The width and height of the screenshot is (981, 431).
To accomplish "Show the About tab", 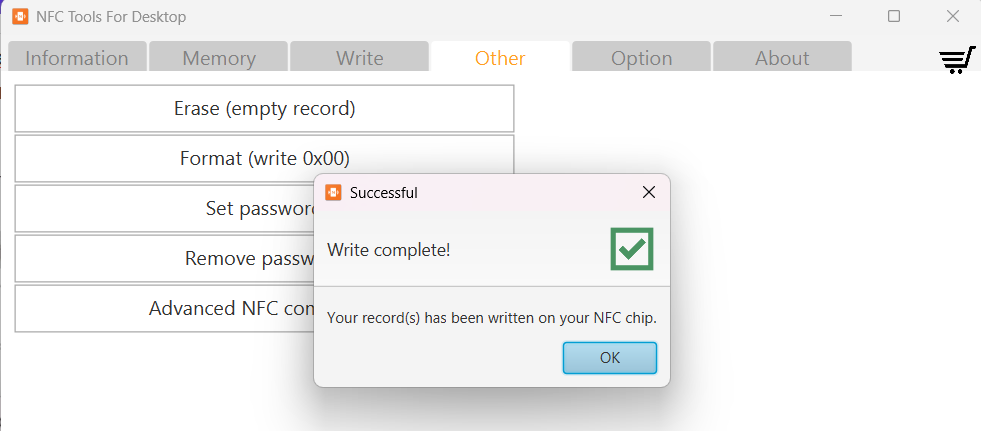I will pyautogui.click(x=782, y=58).
